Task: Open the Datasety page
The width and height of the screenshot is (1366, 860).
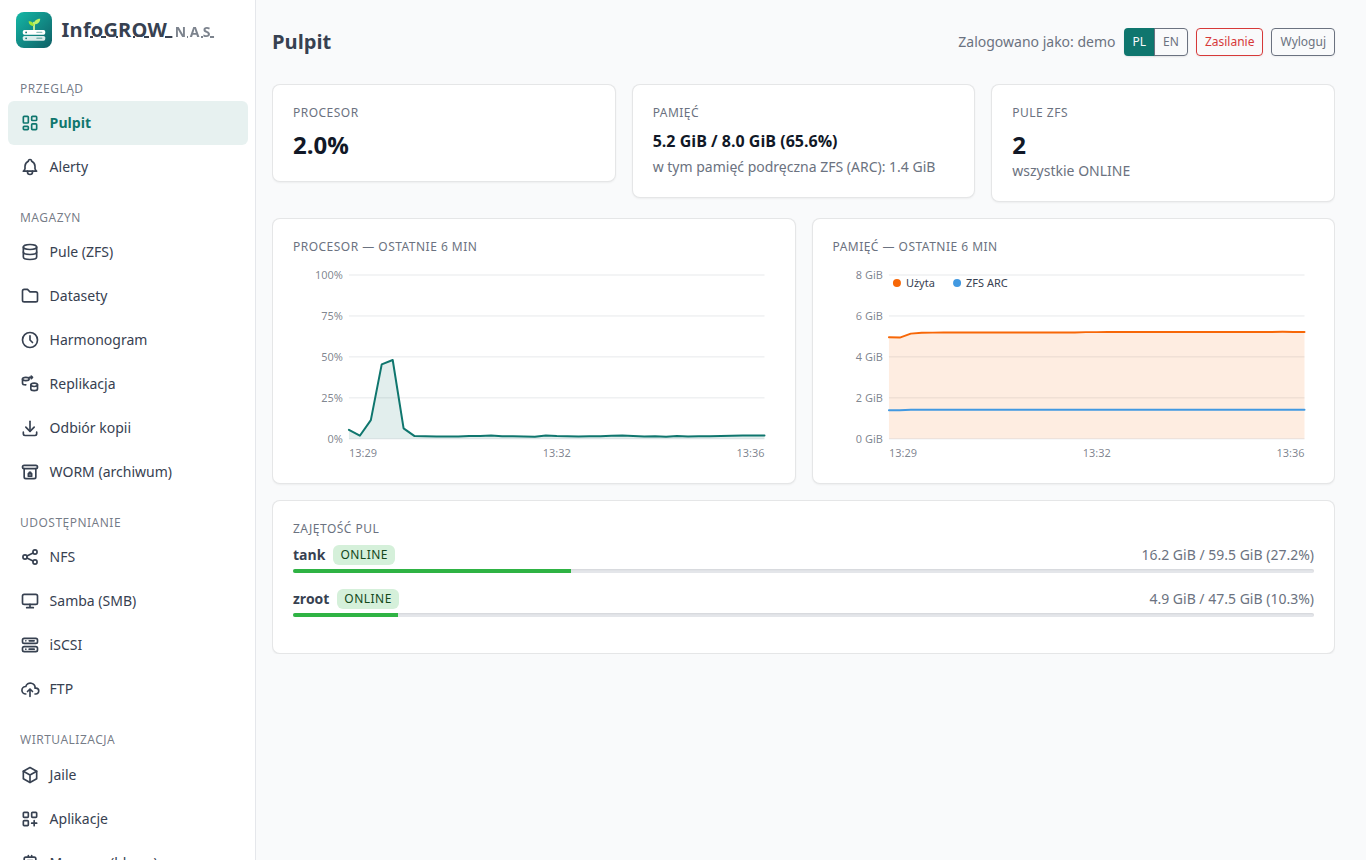Action: coord(128,296)
